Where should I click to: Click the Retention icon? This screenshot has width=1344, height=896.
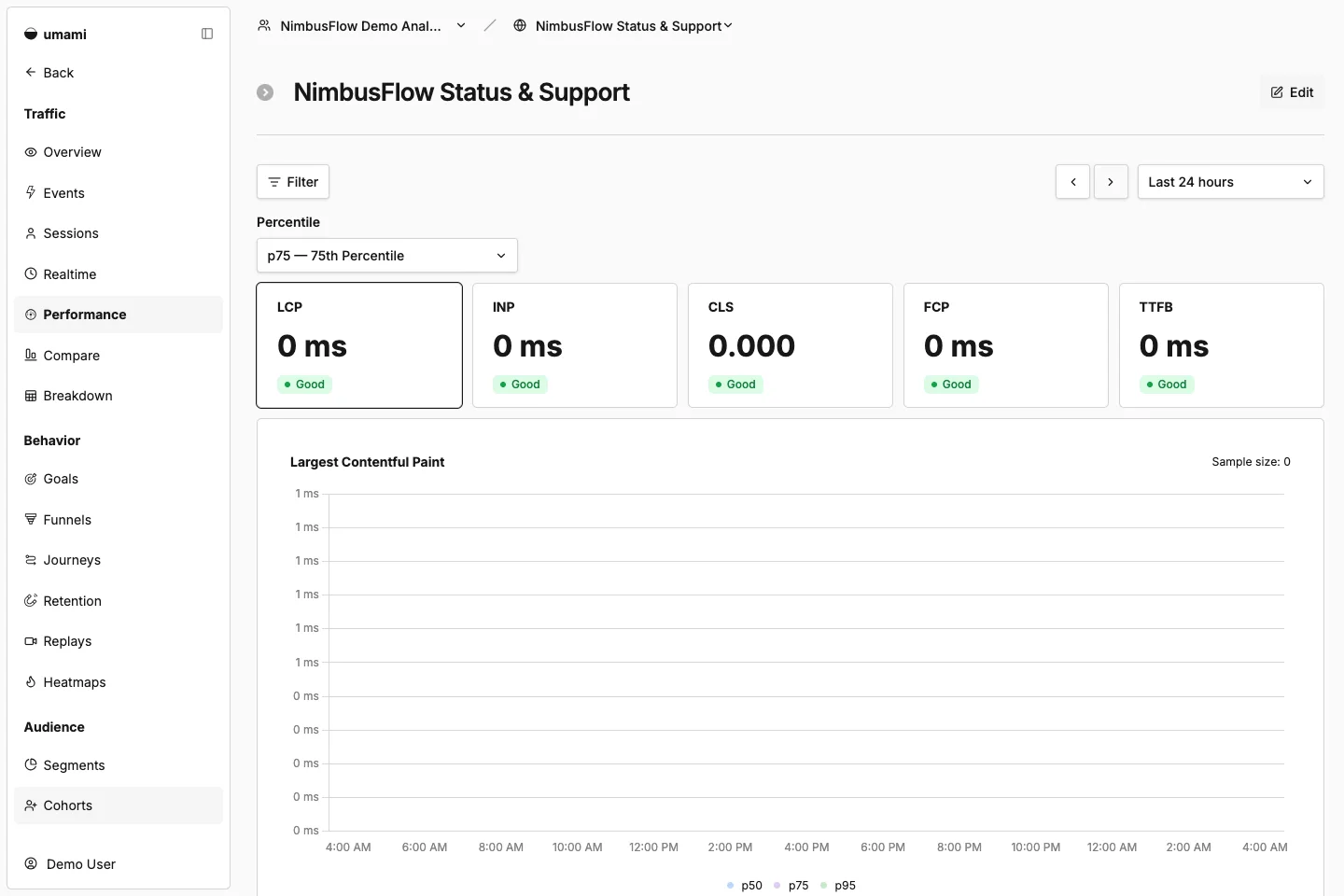point(31,600)
